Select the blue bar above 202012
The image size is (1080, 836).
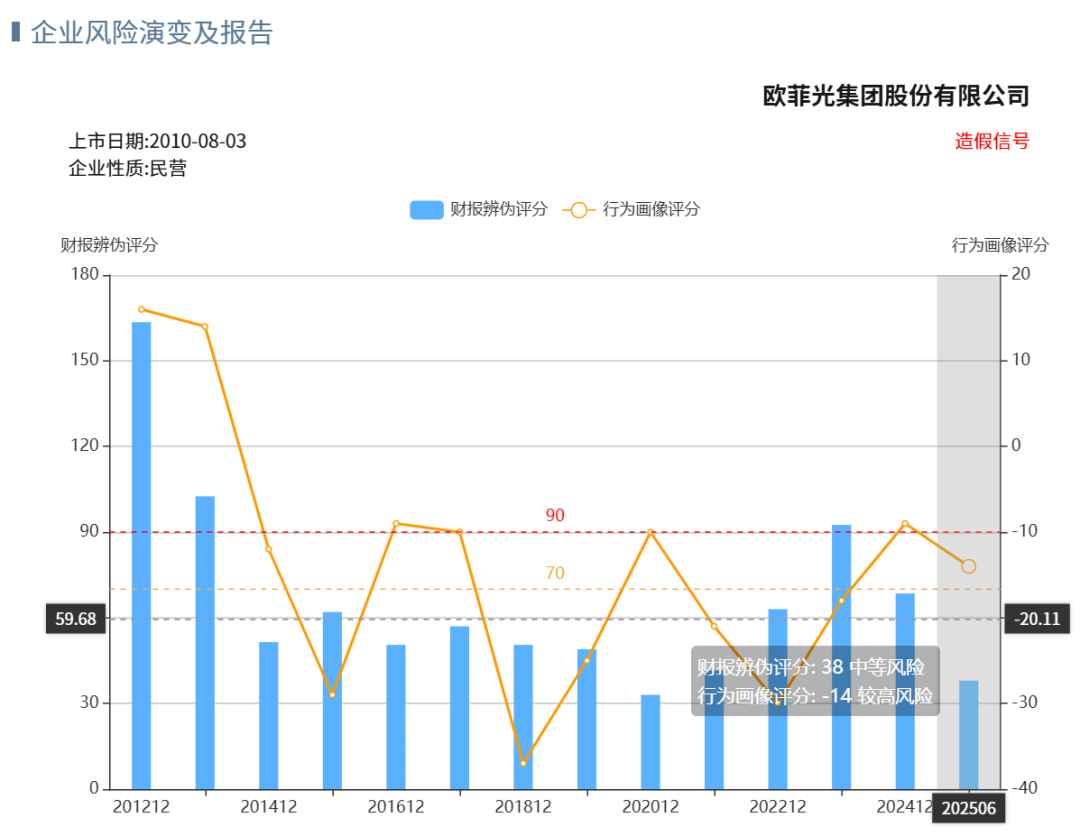[651, 742]
